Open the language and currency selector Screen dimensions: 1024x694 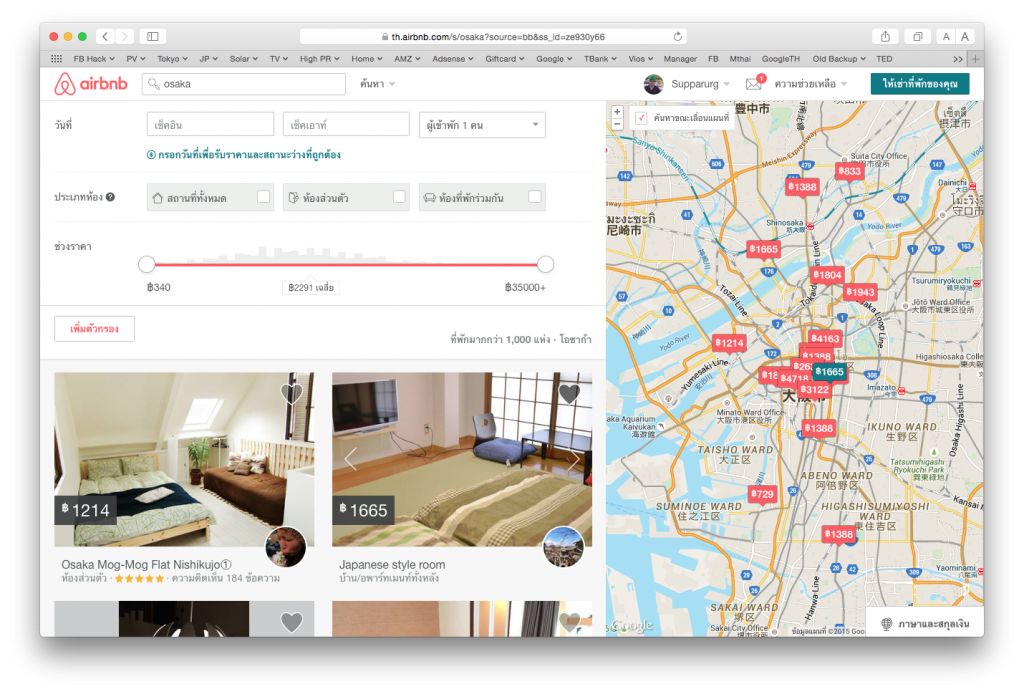pos(924,623)
